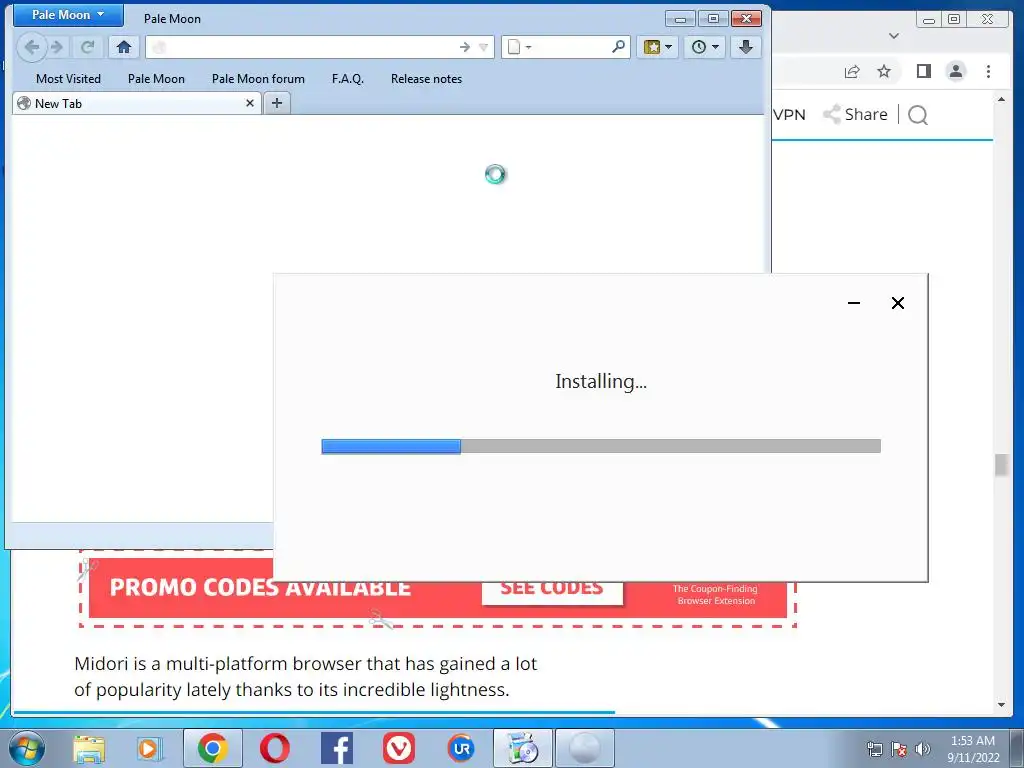Expand Chrome tab search chevron

click(894, 36)
